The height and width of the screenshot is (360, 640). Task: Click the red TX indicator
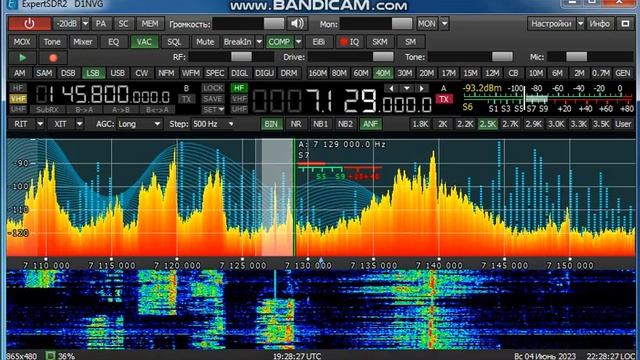[444, 99]
